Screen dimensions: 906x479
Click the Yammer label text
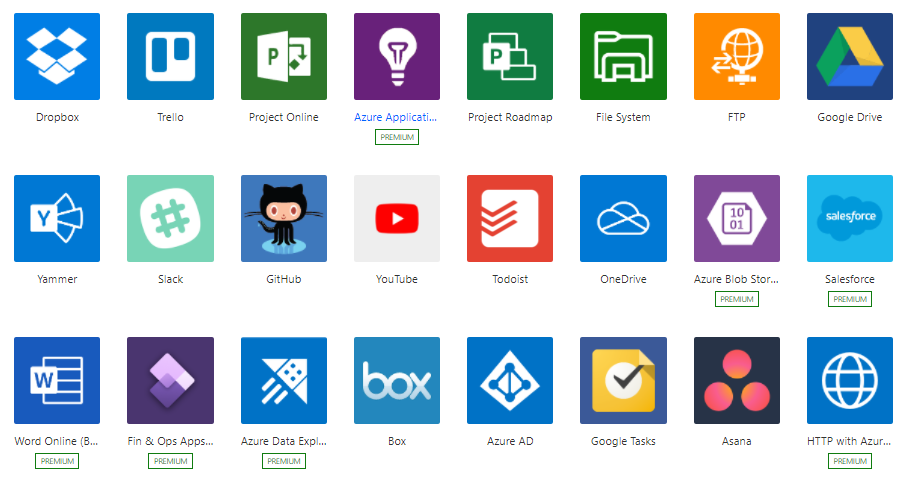[57, 279]
